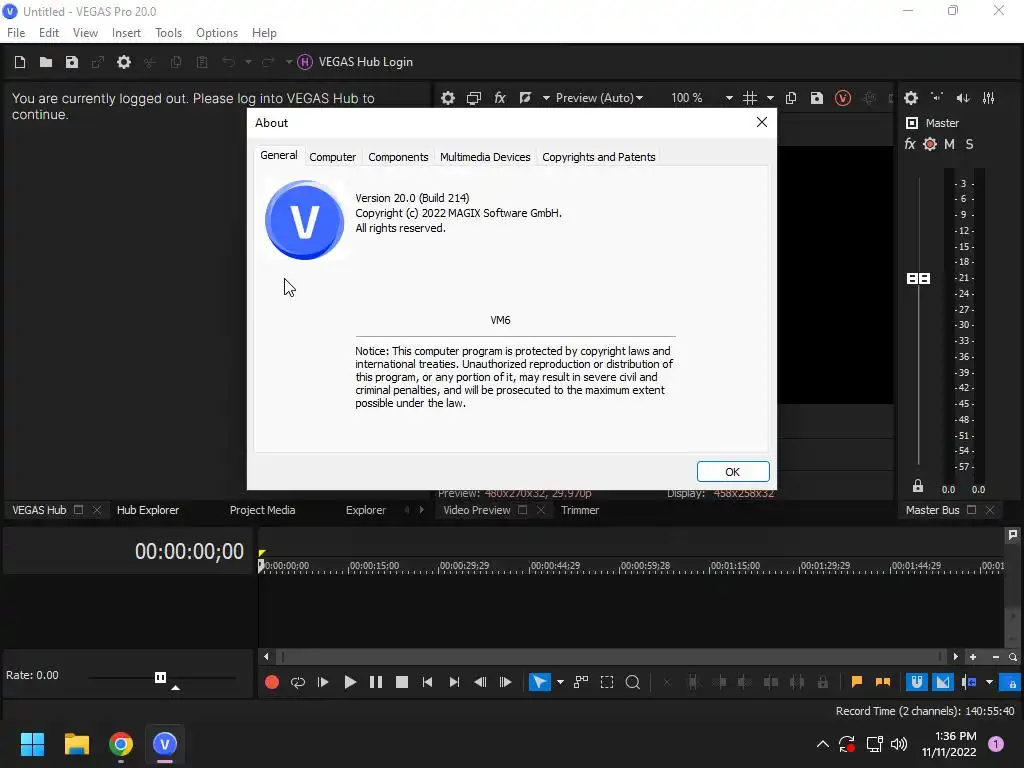Select the Hub Explorer tab
This screenshot has width=1024, height=768.
point(148,510)
